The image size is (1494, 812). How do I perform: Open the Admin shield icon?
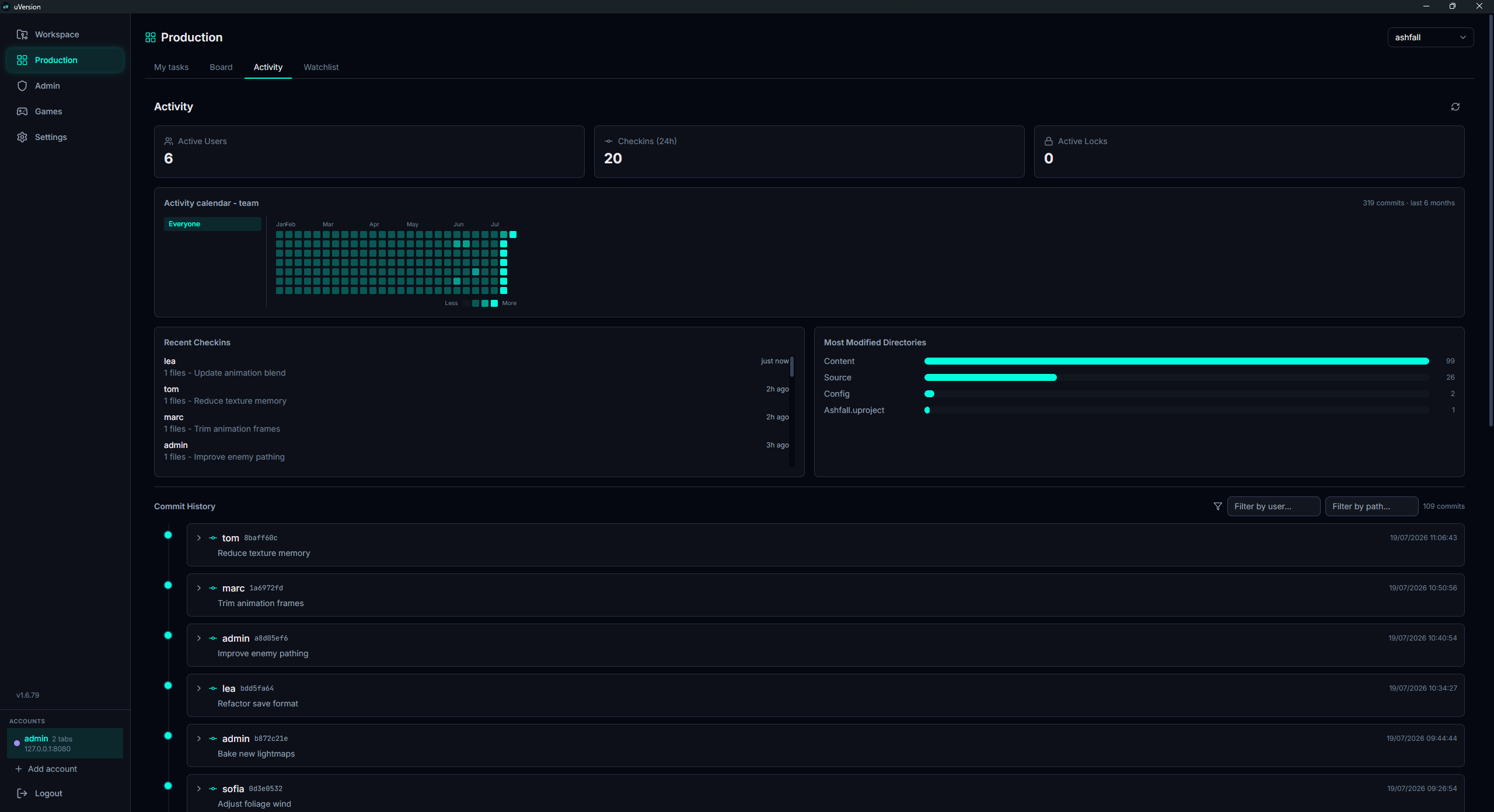(x=22, y=86)
